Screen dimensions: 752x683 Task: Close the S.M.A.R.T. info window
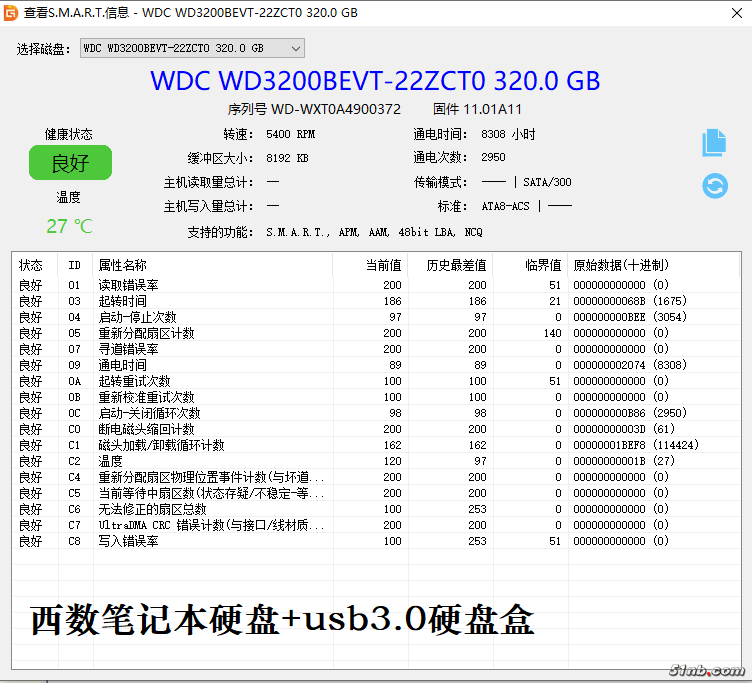737,13
